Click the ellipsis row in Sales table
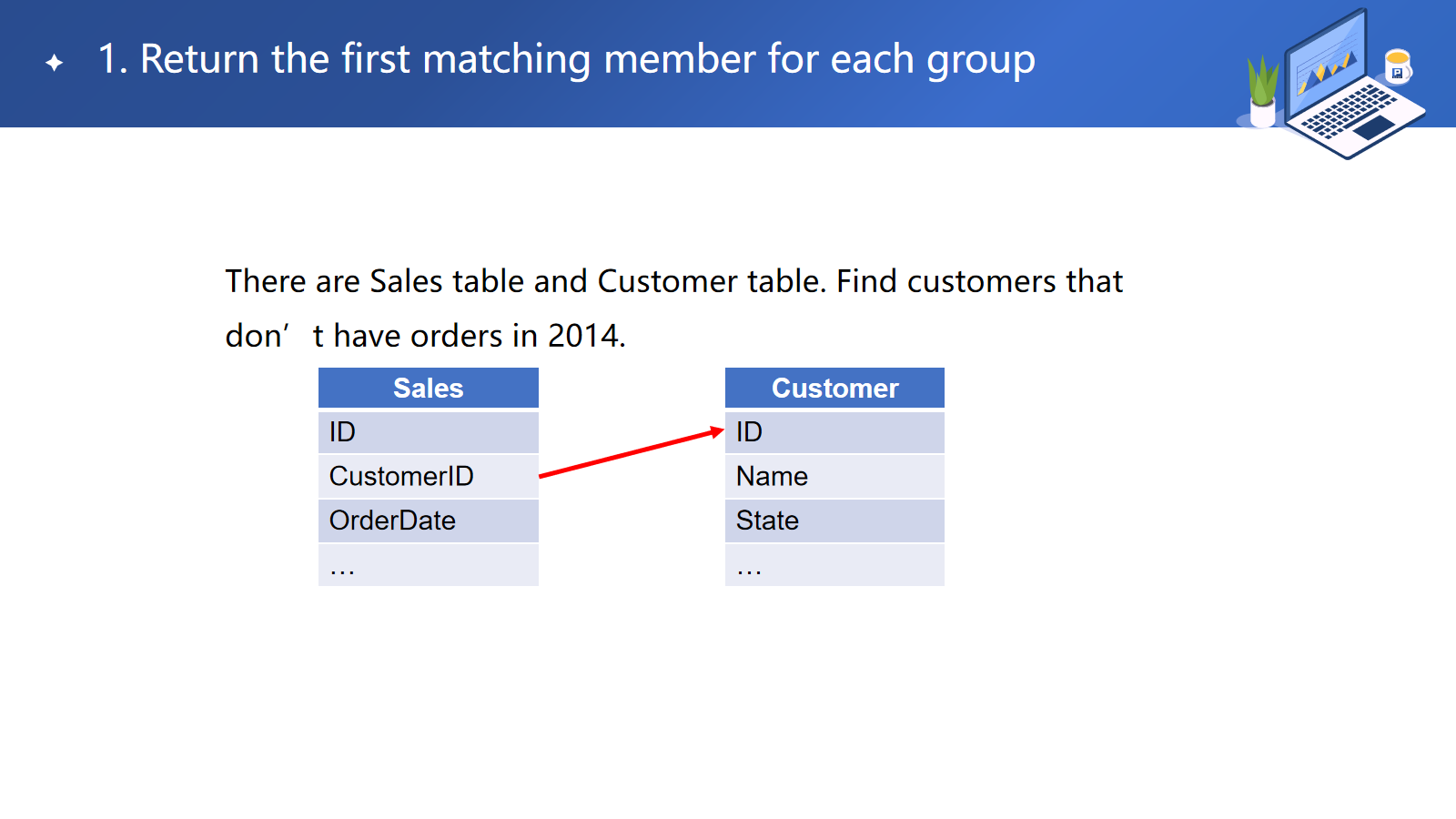Screen dimensions: 1456x819 pos(428,565)
